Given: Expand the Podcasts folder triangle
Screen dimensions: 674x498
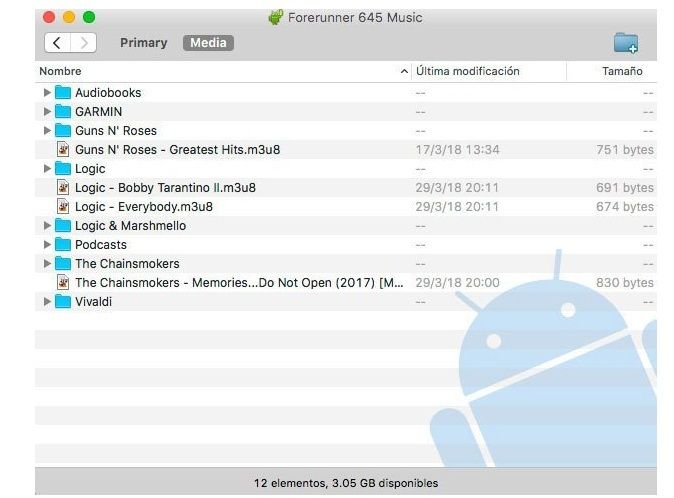Looking at the screenshot, I should [x=47, y=244].
